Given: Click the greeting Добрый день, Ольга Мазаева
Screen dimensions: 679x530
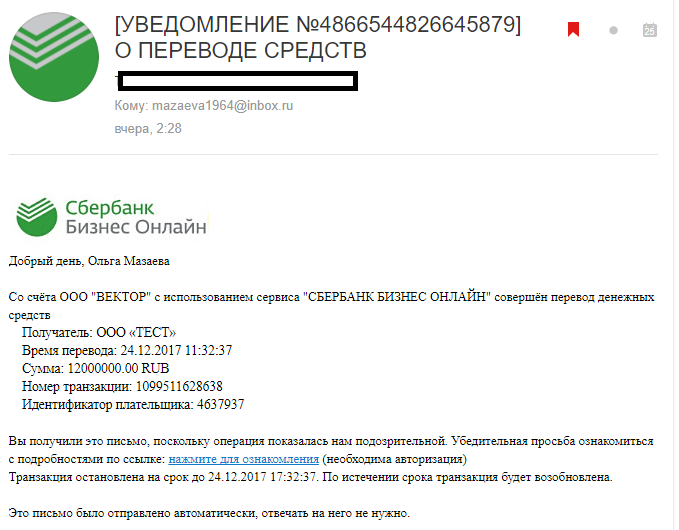Looking at the screenshot, I should coord(89,261).
